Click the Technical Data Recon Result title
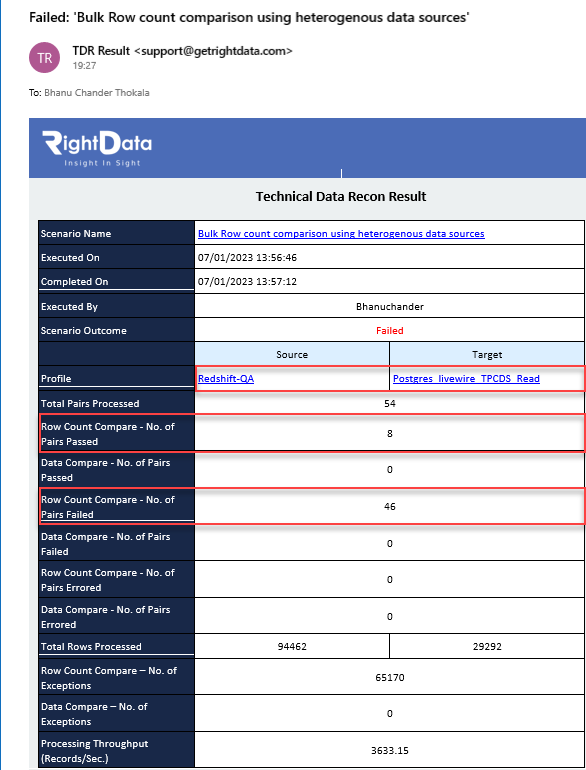The height and width of the screenshot is (770, 586). pos(341,196)
